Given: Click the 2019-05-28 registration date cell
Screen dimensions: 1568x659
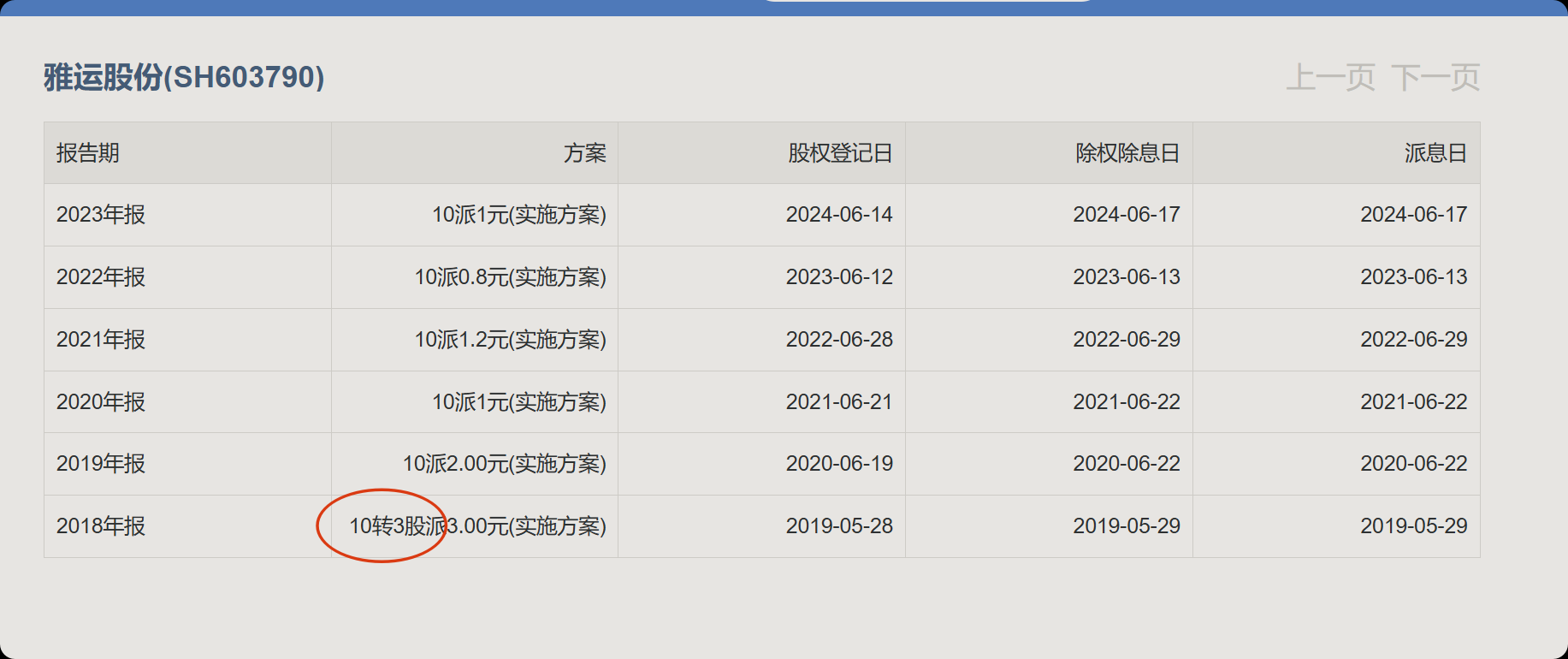Looking at the screenshot, I should 838,526.
